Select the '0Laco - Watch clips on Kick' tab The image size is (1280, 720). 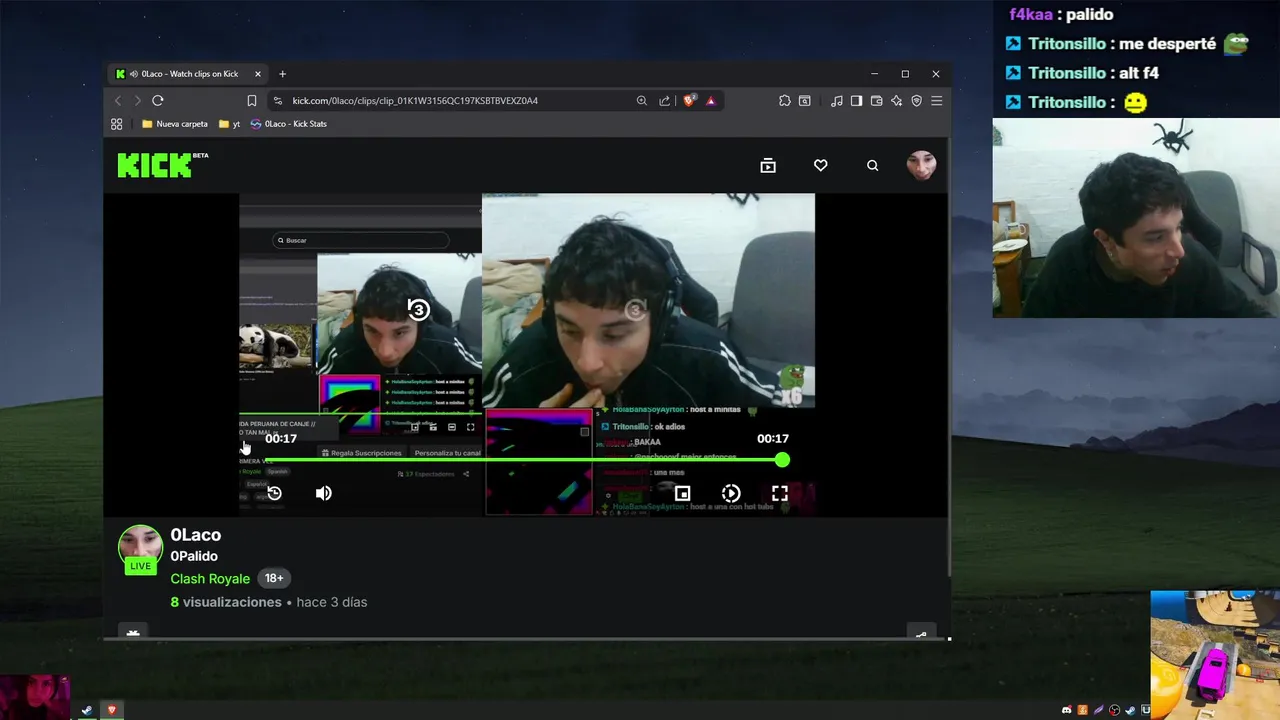click(x=189, y=74)
